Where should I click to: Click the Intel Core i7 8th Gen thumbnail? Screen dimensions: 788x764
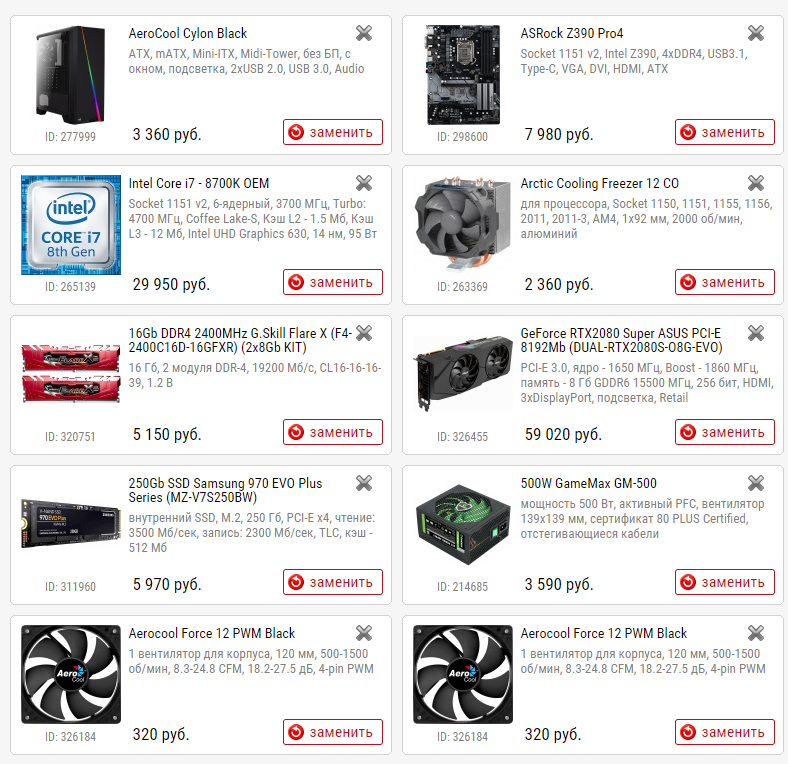click(71, 225)
